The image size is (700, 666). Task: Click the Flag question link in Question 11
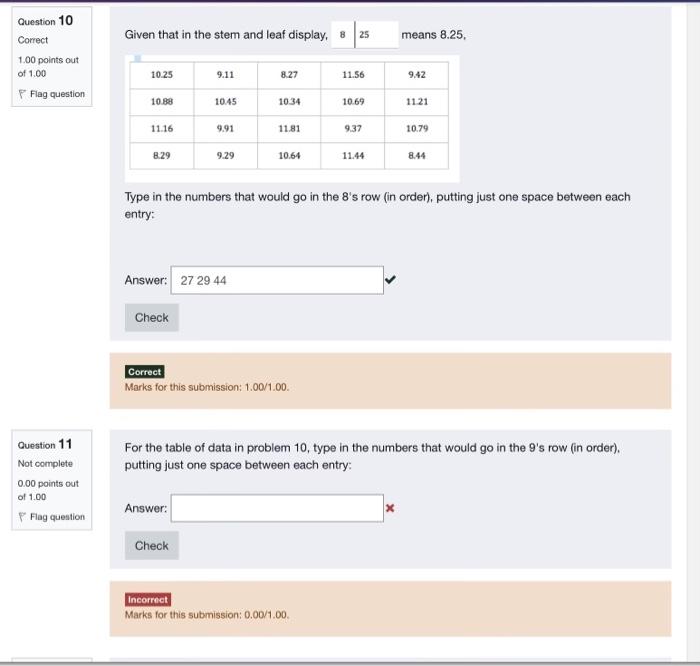pos(57,516)
